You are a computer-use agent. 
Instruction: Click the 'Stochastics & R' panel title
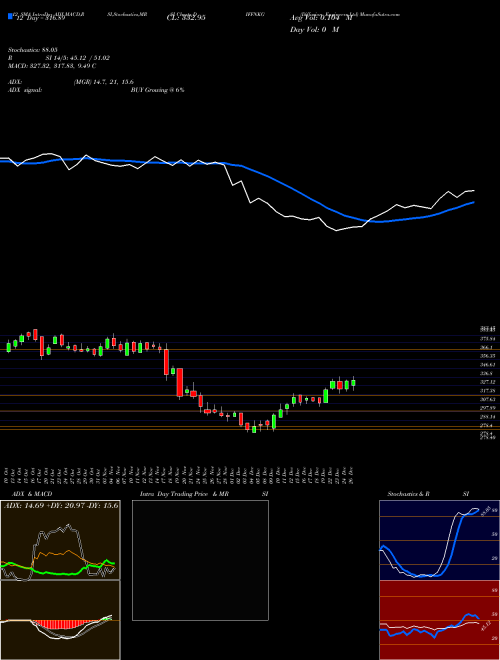409,494
